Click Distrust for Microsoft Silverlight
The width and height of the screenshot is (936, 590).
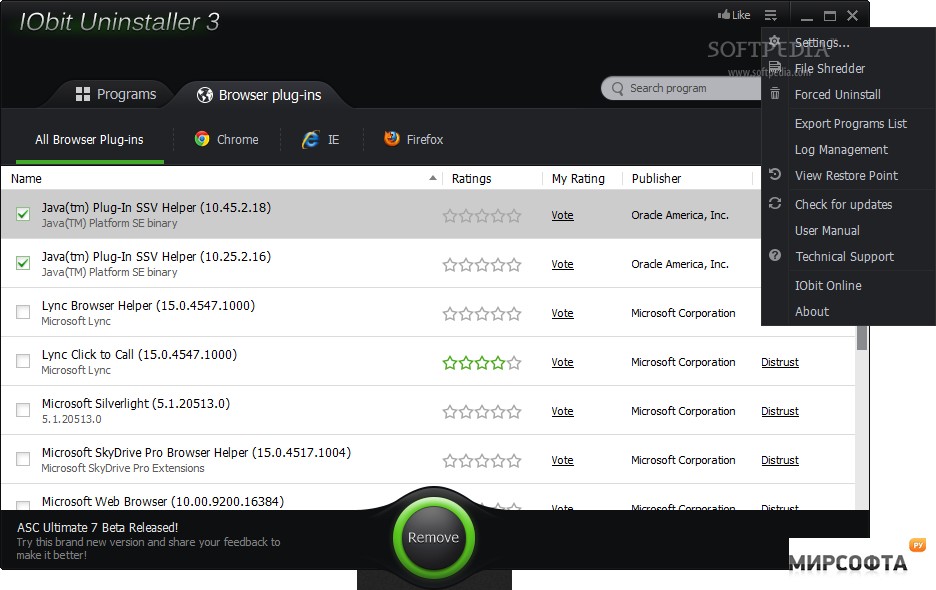780,411
